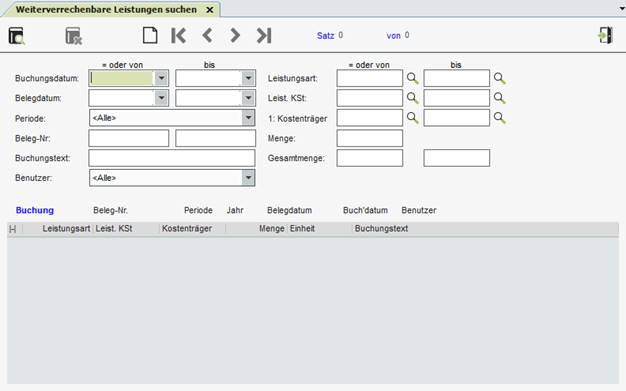Open lookup for Leistungsart bis field

(499, 78)
